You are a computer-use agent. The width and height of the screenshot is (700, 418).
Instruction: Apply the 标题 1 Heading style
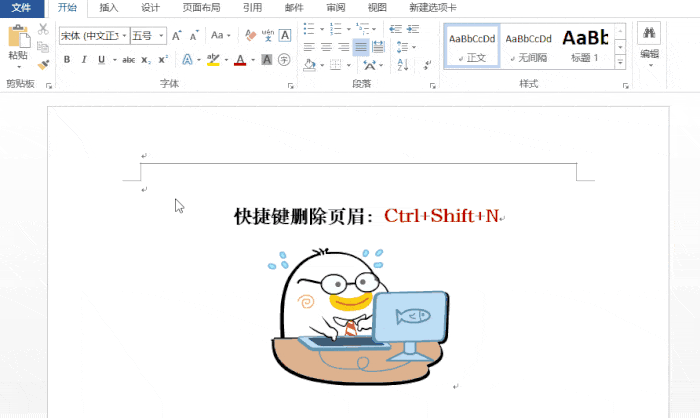[x=585, y=46]
